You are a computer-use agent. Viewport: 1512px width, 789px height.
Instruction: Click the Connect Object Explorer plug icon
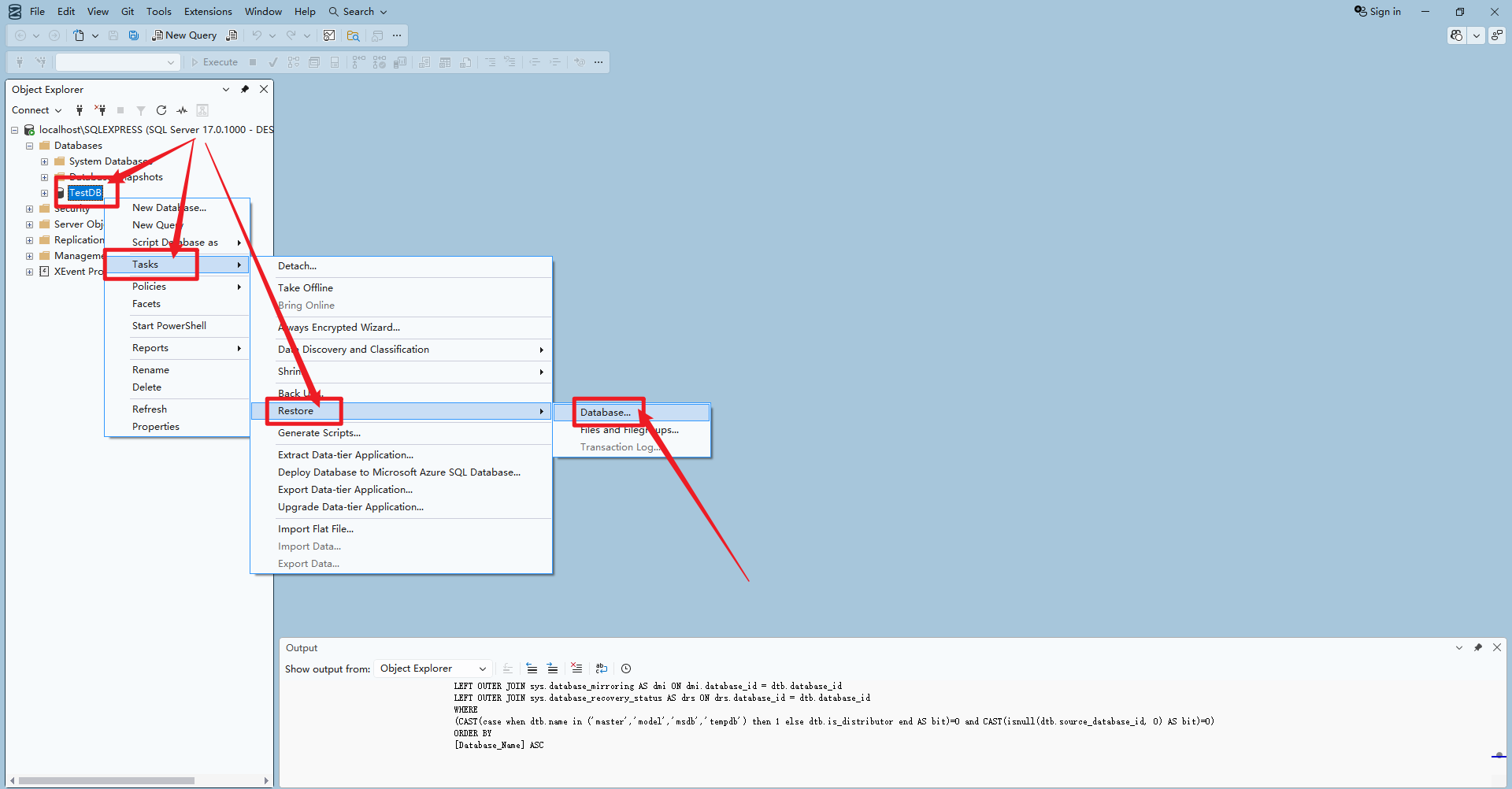pos(79,110)
